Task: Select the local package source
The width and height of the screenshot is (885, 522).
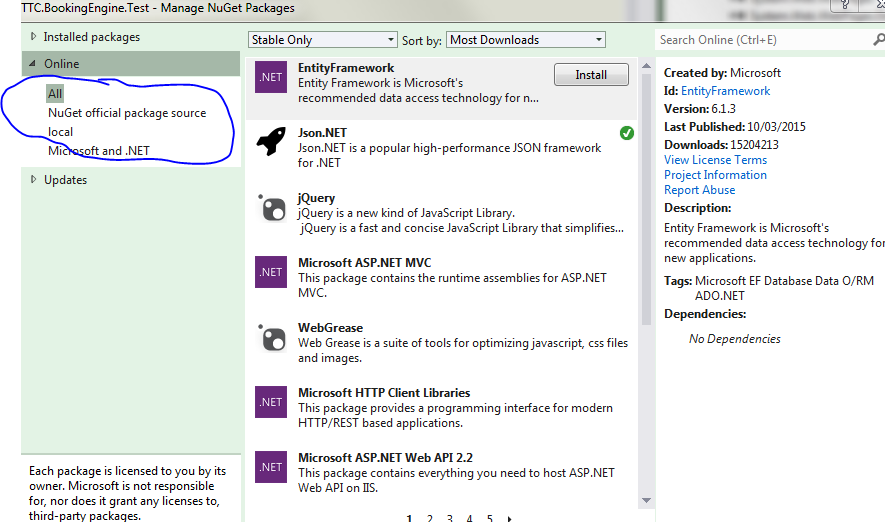Action: click(x=60, y=131)
